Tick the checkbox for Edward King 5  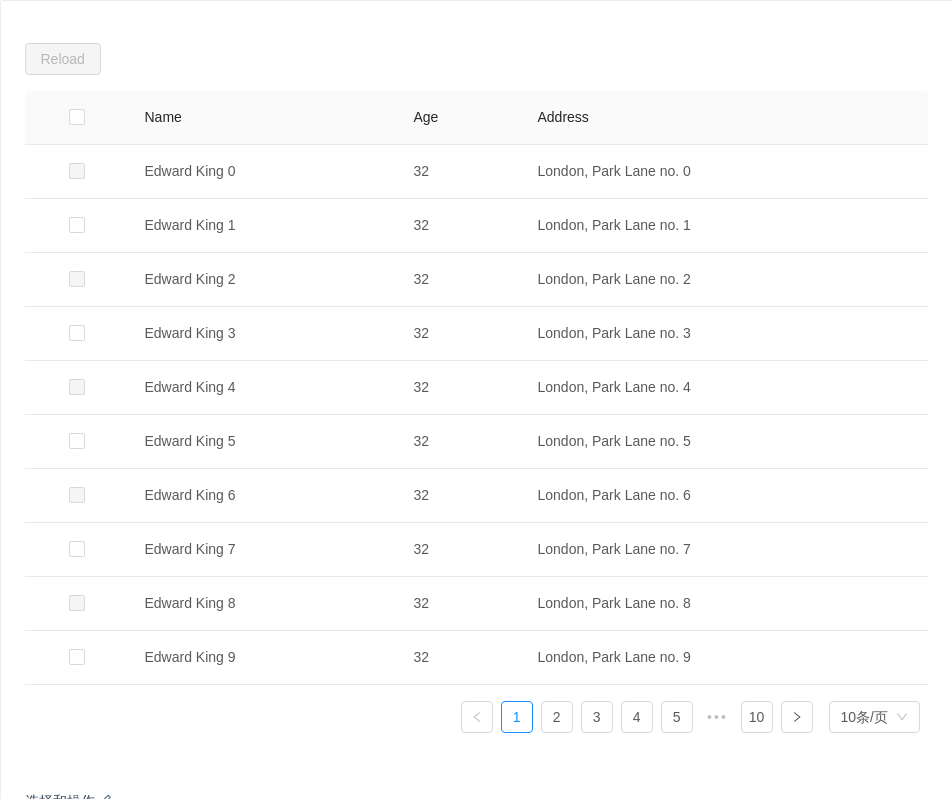click(77, 441)
